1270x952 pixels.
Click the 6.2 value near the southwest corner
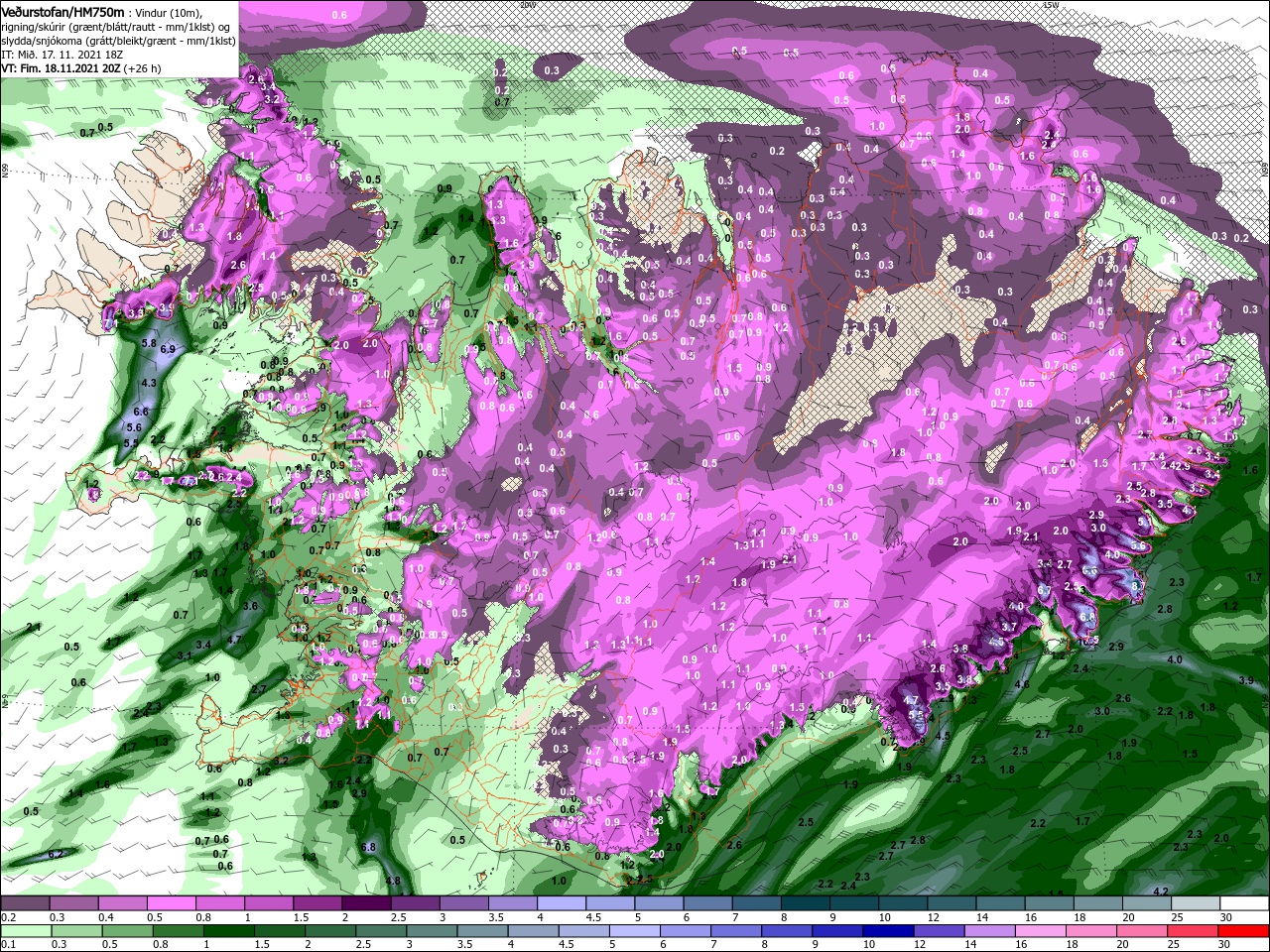click(x=56, y=854)
